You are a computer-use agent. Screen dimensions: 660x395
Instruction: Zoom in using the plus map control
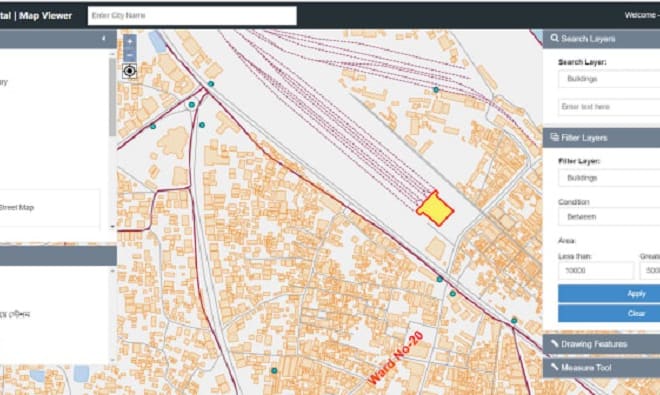click(x=130, y=41)
